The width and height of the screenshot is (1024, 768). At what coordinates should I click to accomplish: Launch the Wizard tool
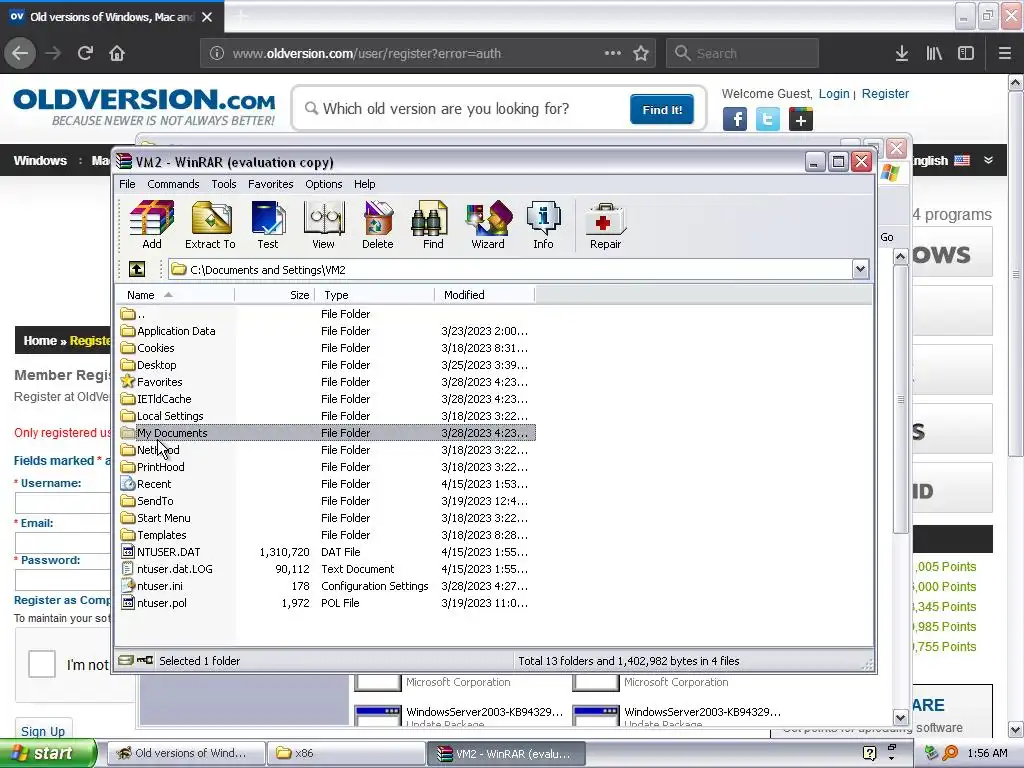point(488,225)
